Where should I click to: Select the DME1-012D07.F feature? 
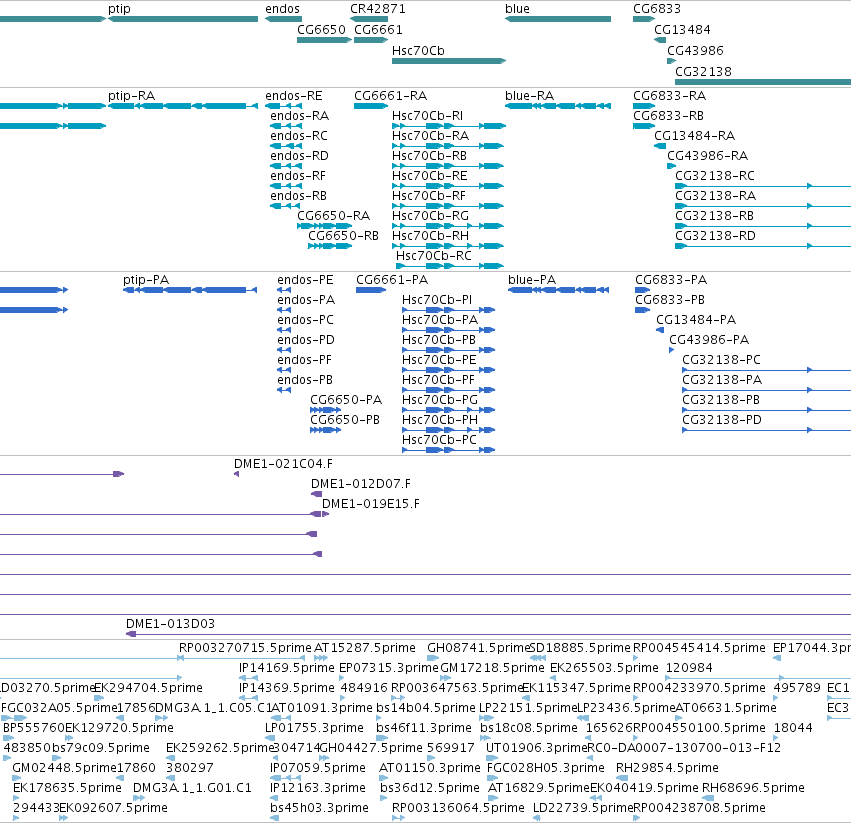[316, 494]
